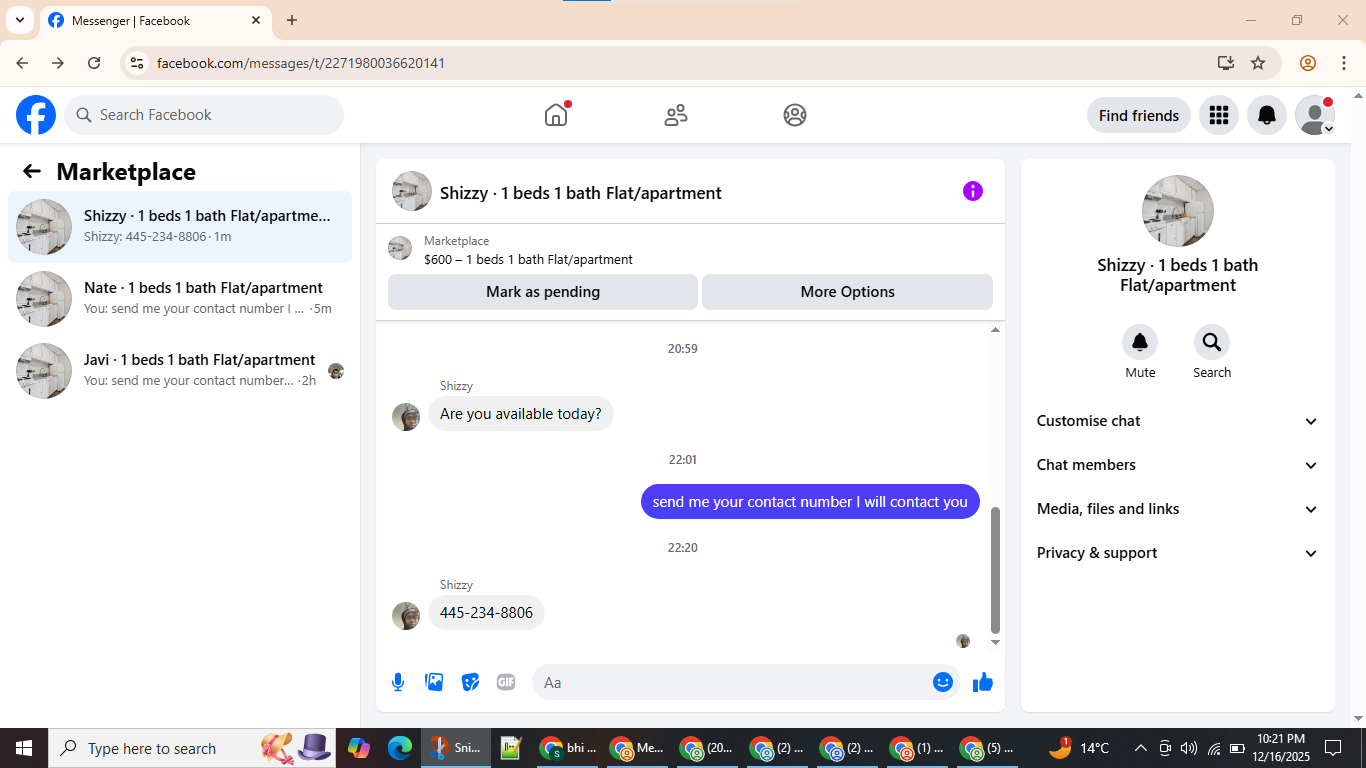Expand Media, files and links section
This screenshot has height=768, width=1366.
[x=1178, y=509]
